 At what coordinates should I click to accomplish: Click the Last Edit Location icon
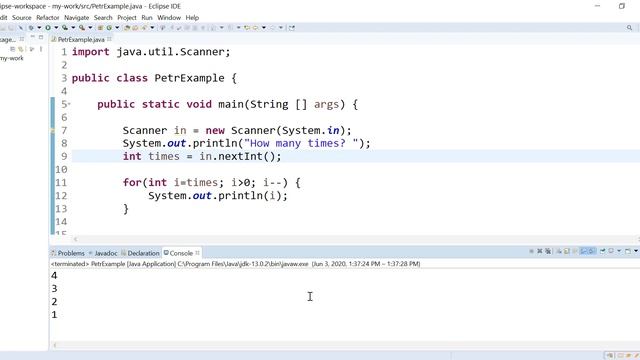tap(247, 28)
